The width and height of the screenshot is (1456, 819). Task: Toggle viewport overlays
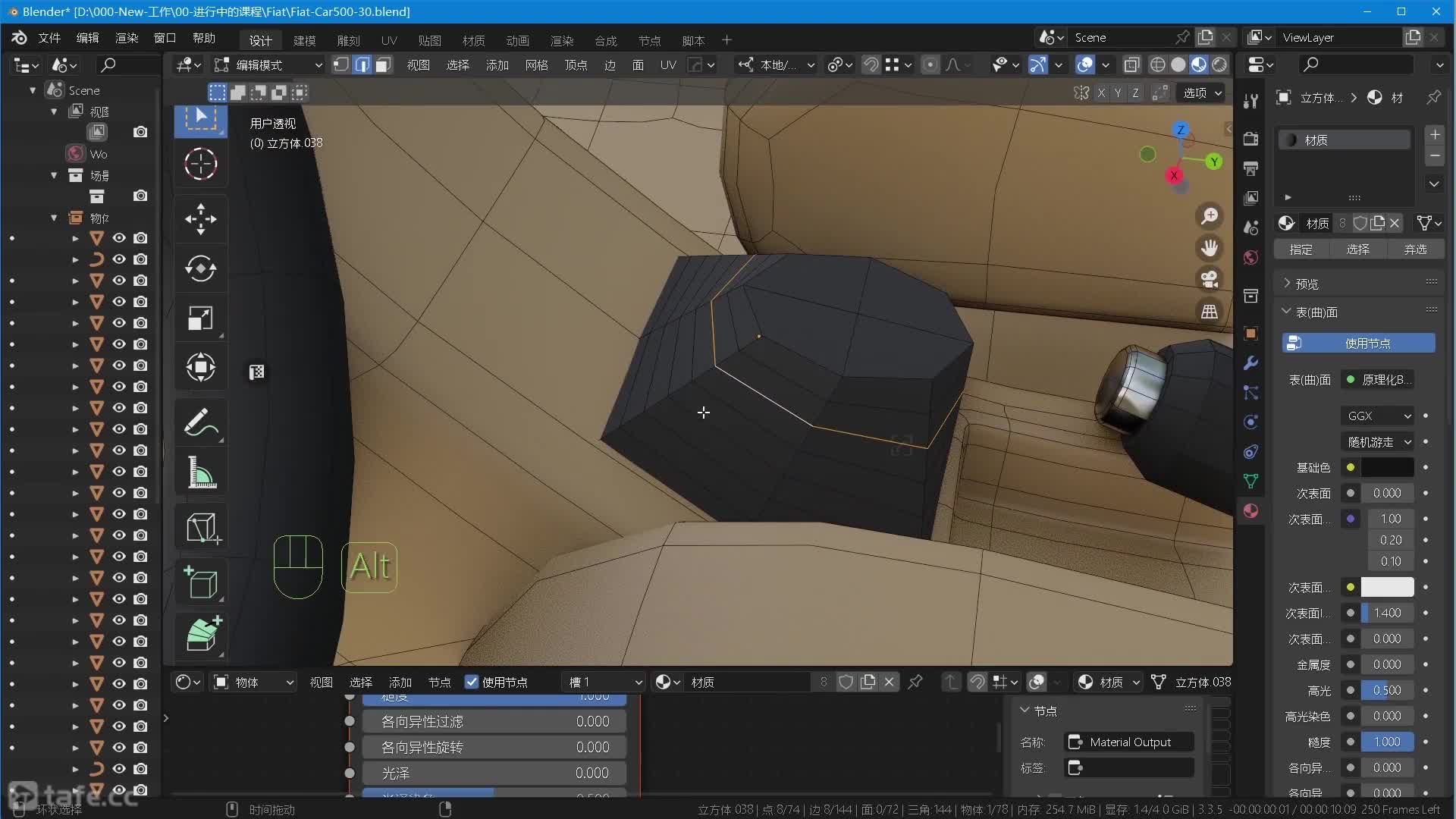[1085, 65]
